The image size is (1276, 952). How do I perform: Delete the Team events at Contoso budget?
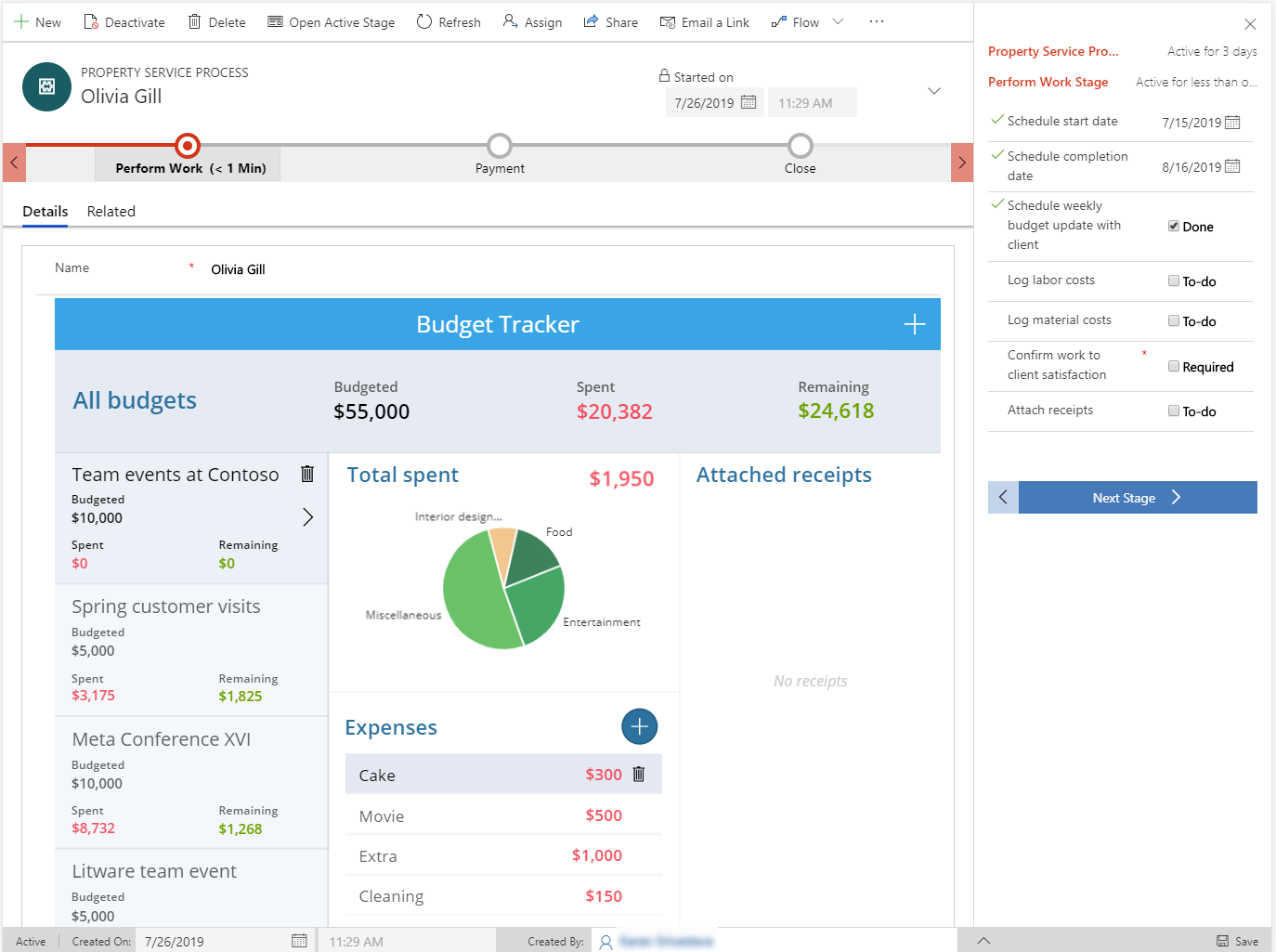[307, 474]
